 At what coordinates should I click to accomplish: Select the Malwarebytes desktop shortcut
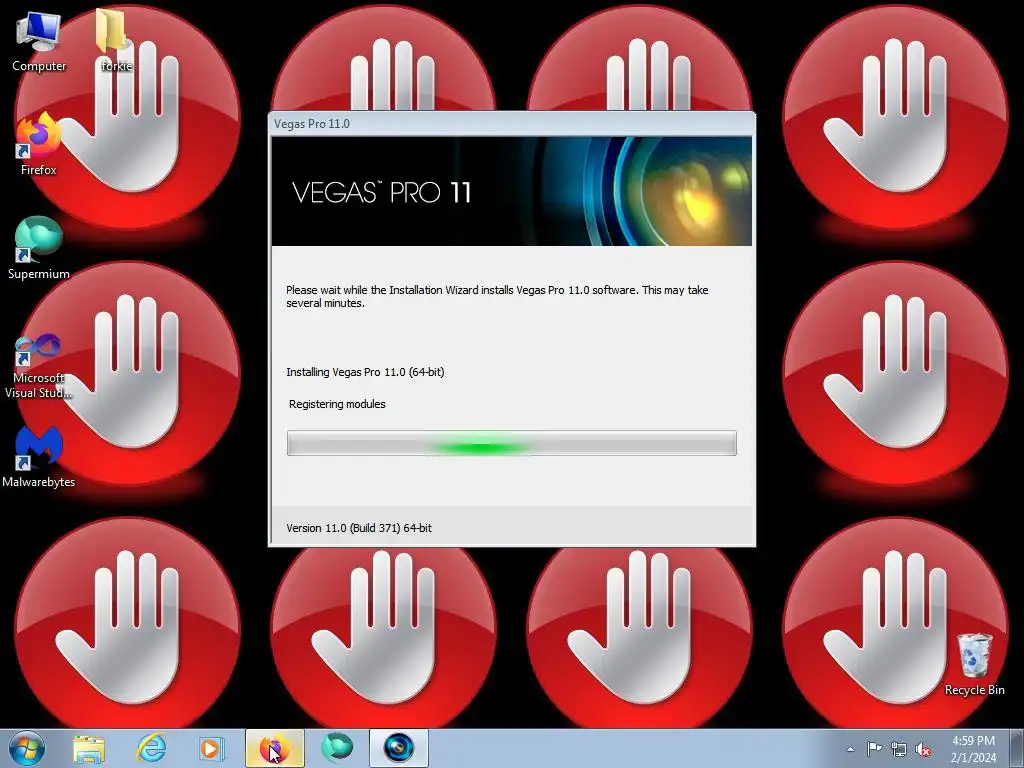[39, 456]
